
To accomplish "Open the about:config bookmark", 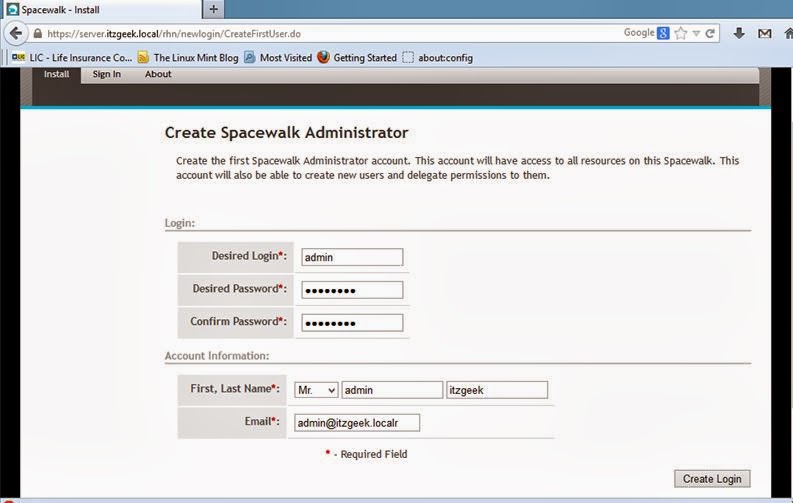I will tap(438, 58).
